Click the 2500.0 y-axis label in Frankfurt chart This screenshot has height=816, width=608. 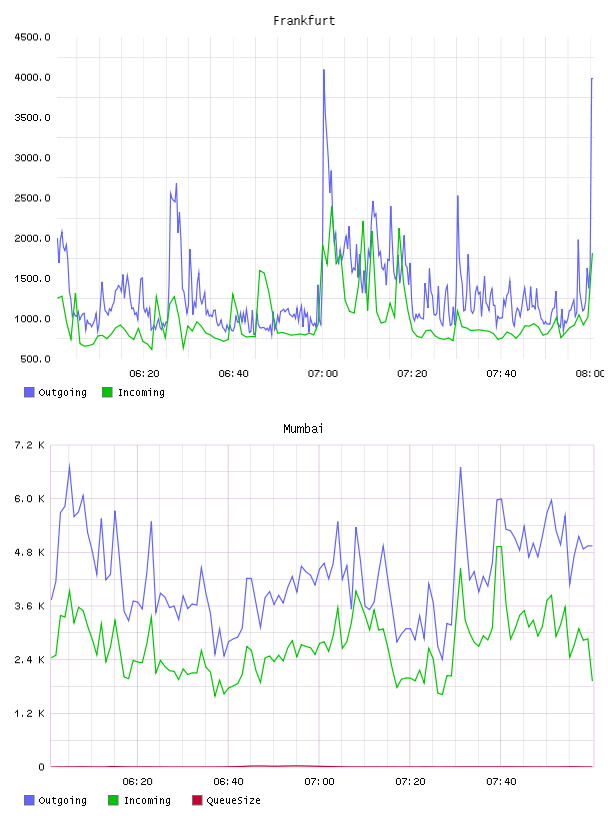[x=32, y=198]
